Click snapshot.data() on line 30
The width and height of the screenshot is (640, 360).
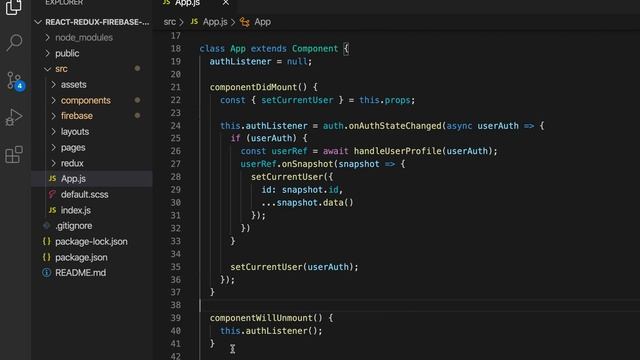315,203
